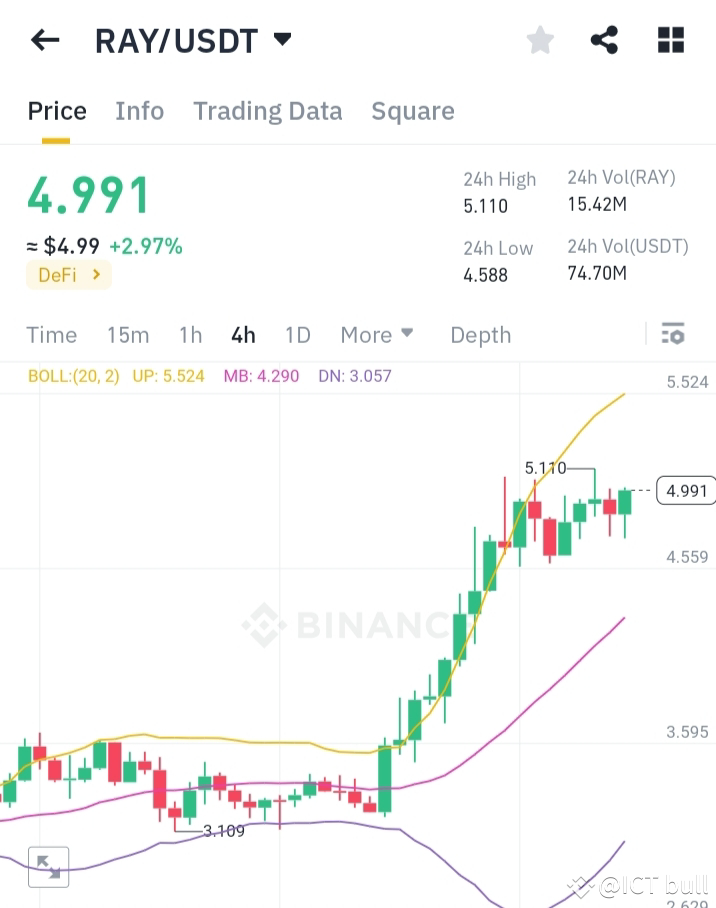Tap the back arrow to exit chart
Screen dimensions: 716x908
[x=44, y=40]
